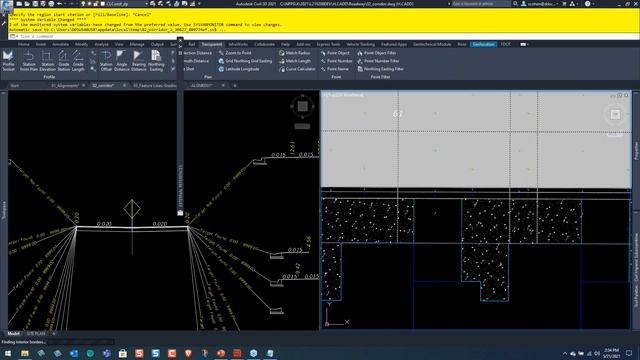Click the ViewCube in left viewport
640x360 pixels.
(x=302, y=107)
